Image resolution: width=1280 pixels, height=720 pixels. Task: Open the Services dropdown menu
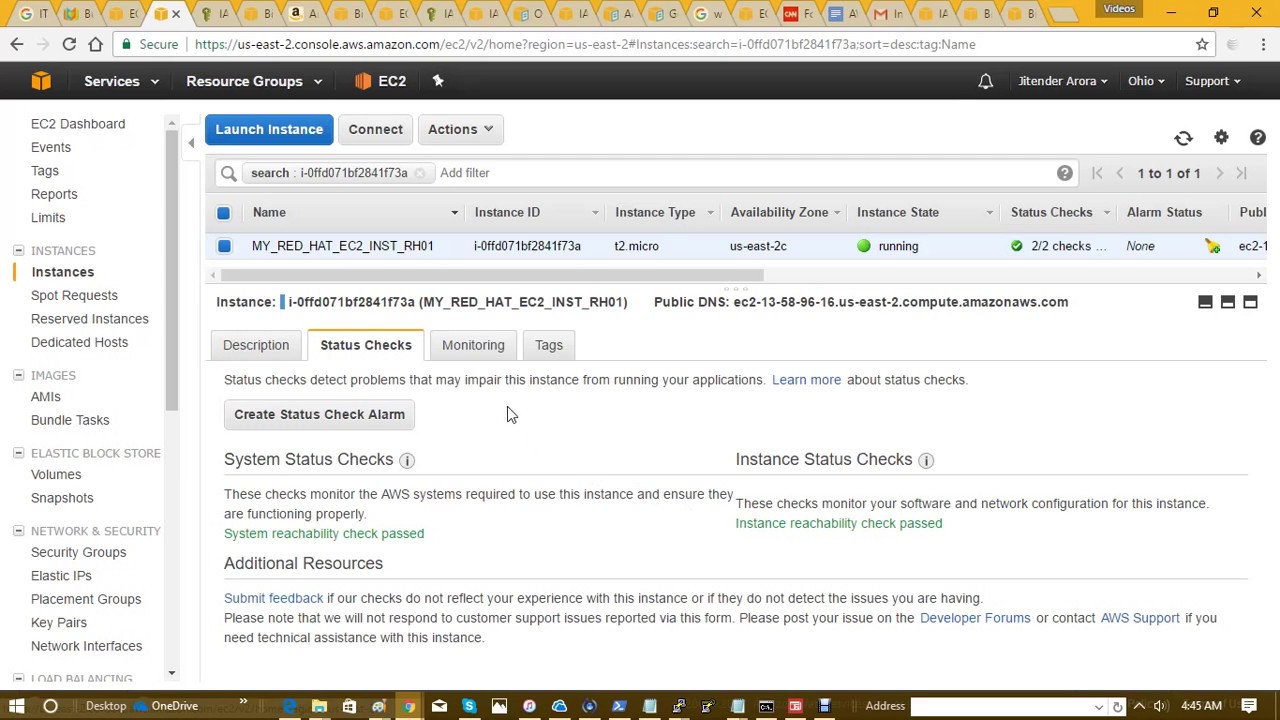pyautogui.click(x=121, y=81)
